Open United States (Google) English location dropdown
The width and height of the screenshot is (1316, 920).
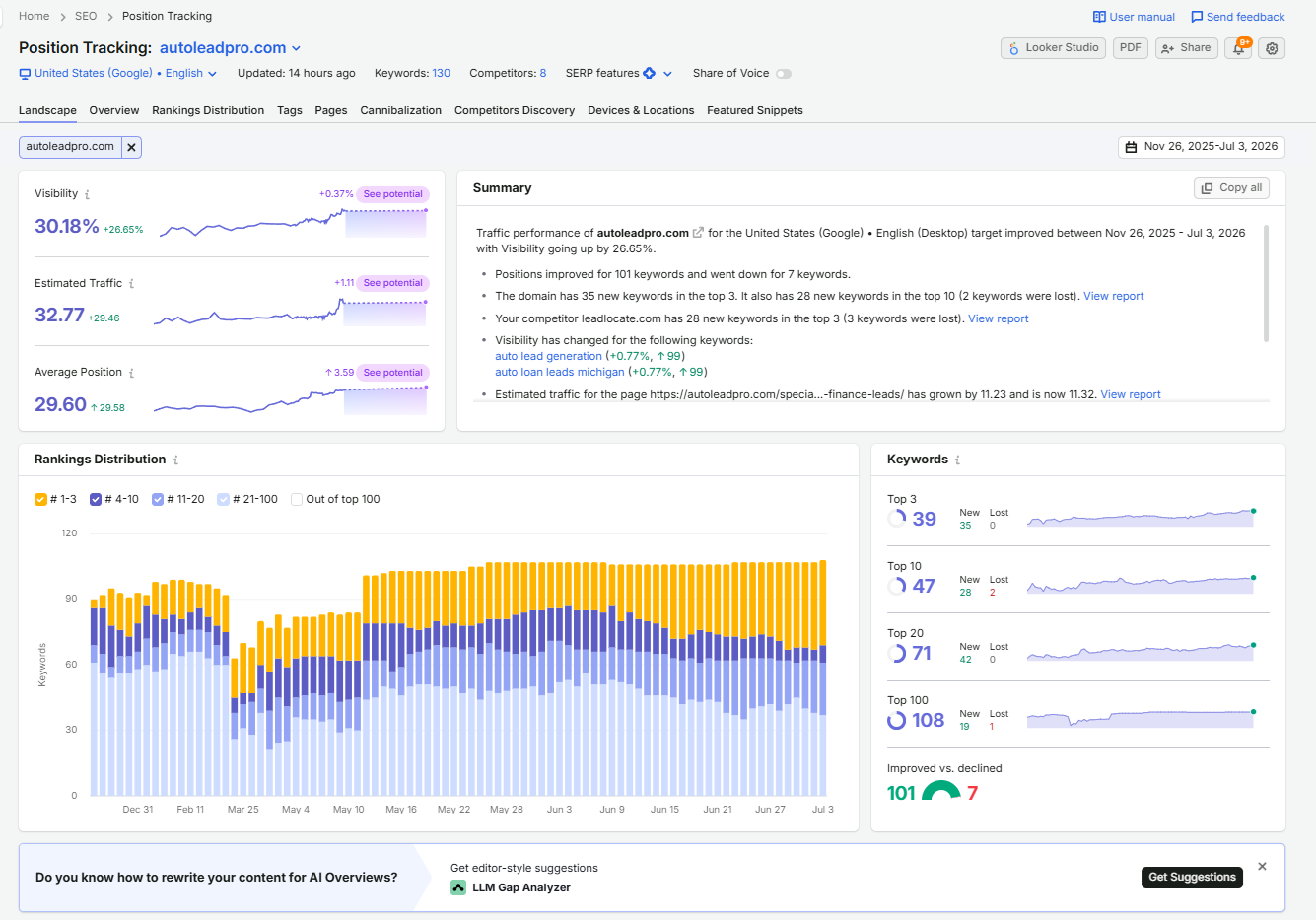118,74
